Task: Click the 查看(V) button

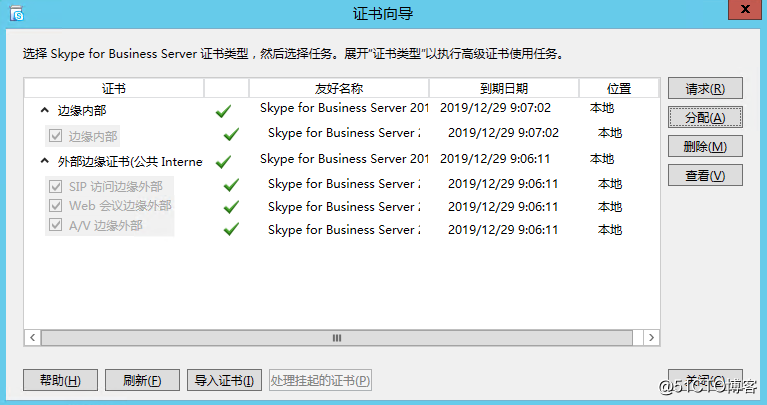Action: point(705,175)
